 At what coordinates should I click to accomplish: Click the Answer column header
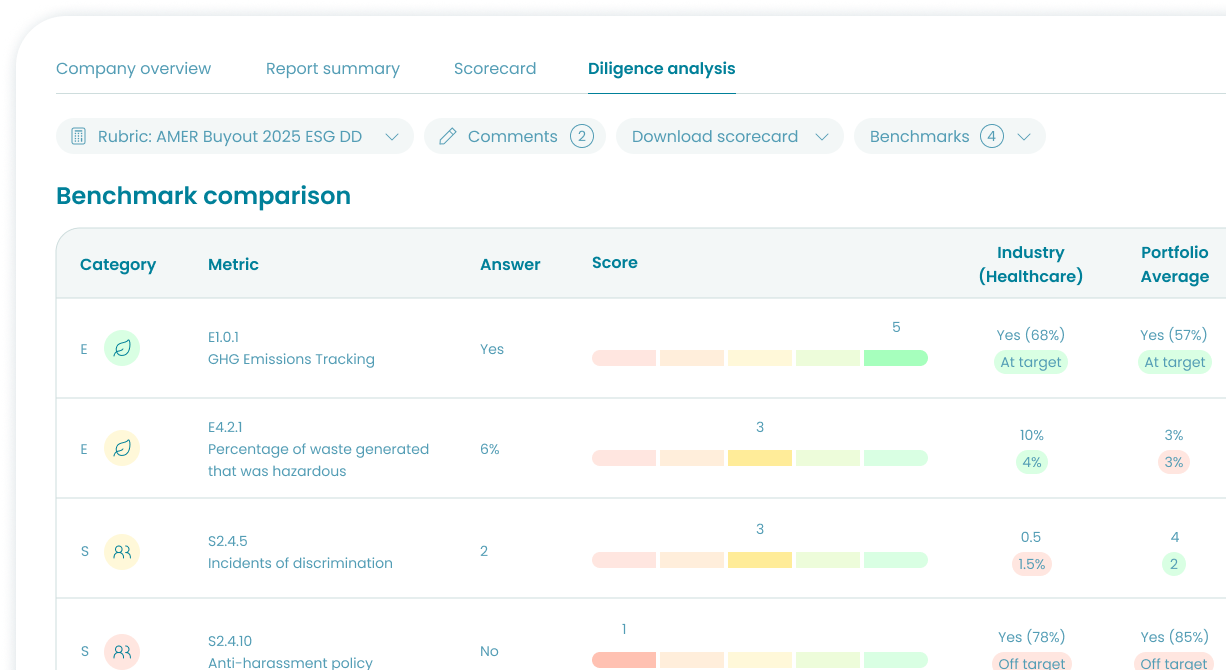click(x=510, y=264)
